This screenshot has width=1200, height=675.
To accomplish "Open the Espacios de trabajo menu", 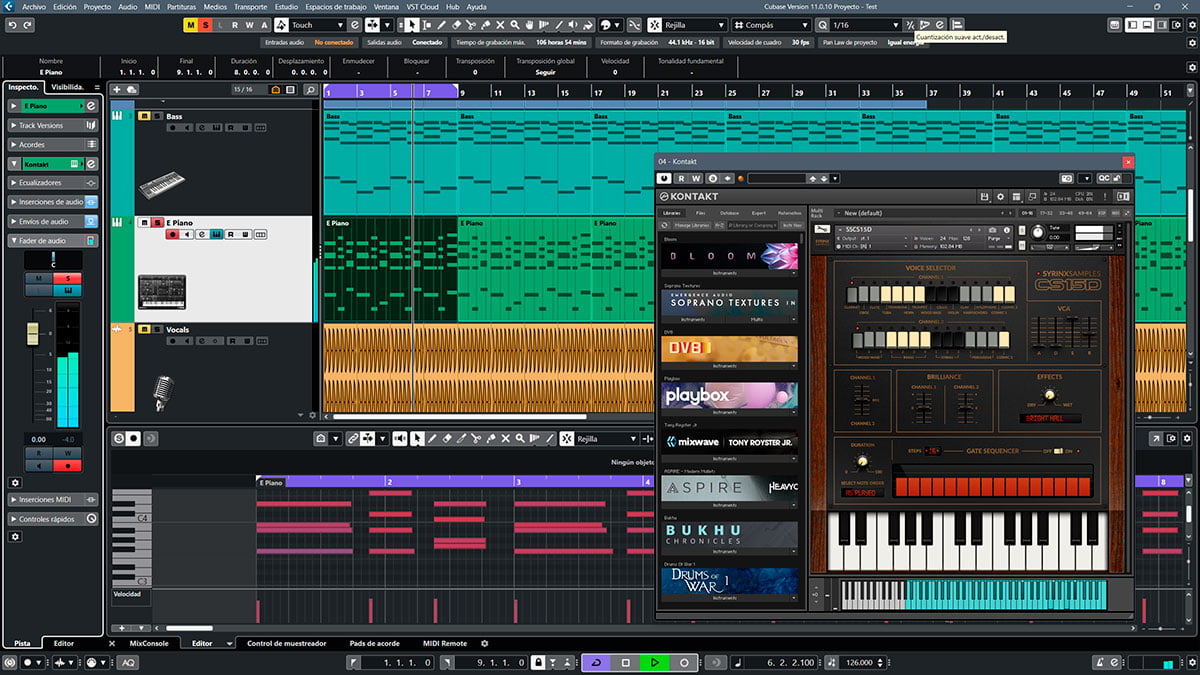I will coord(336,6).
